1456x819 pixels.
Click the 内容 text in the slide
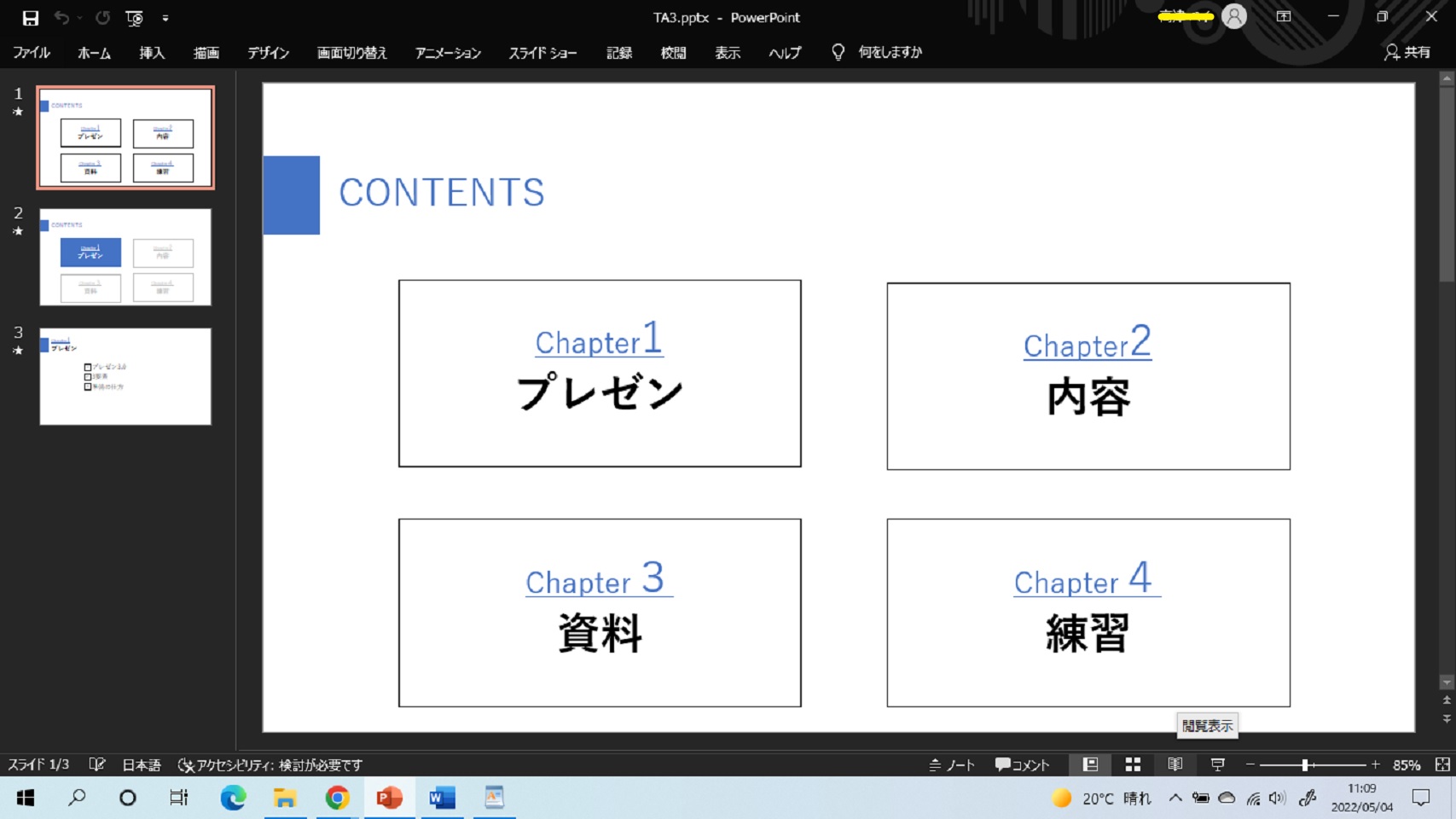[x=1088, y=397]
